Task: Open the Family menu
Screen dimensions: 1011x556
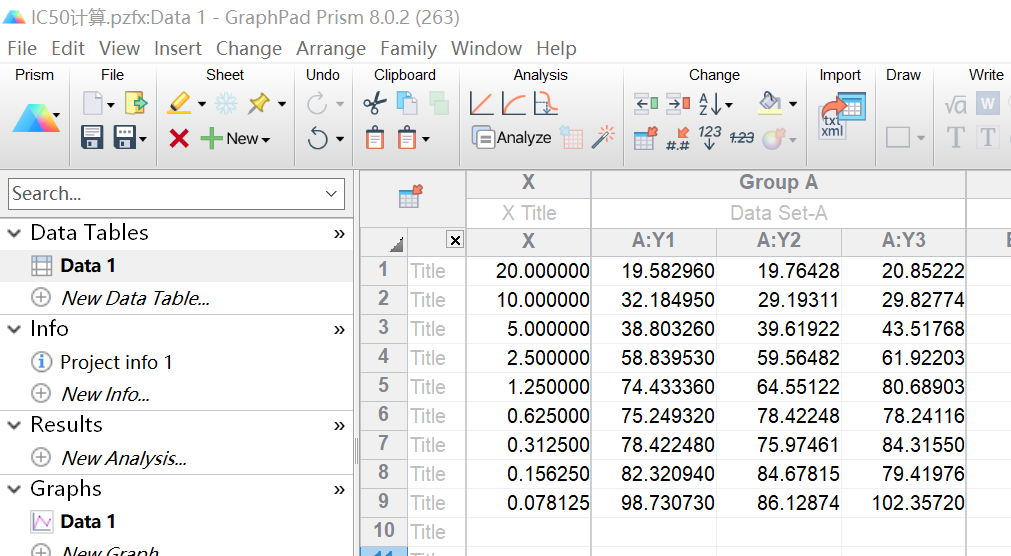Action: click(408, 48)
